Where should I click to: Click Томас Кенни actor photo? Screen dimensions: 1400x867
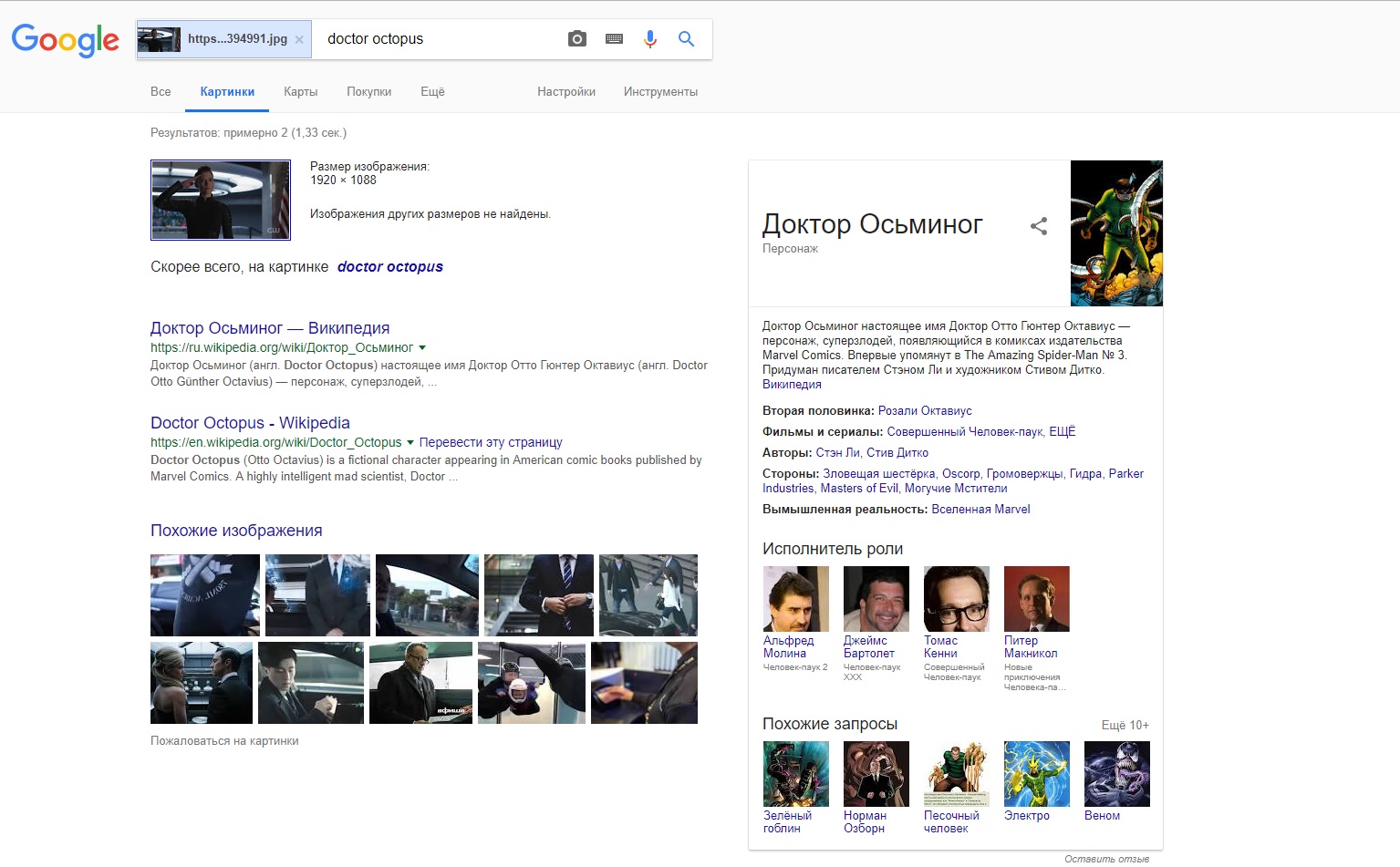coord(957,599)
